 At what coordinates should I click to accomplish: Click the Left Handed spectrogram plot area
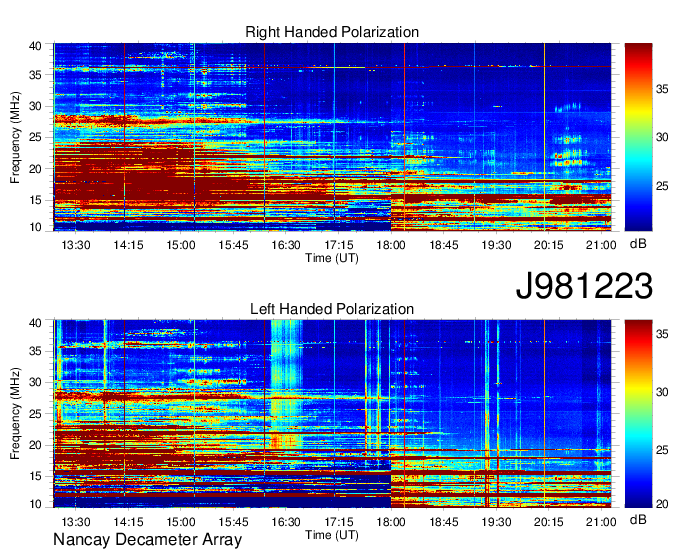click(332, 414)
